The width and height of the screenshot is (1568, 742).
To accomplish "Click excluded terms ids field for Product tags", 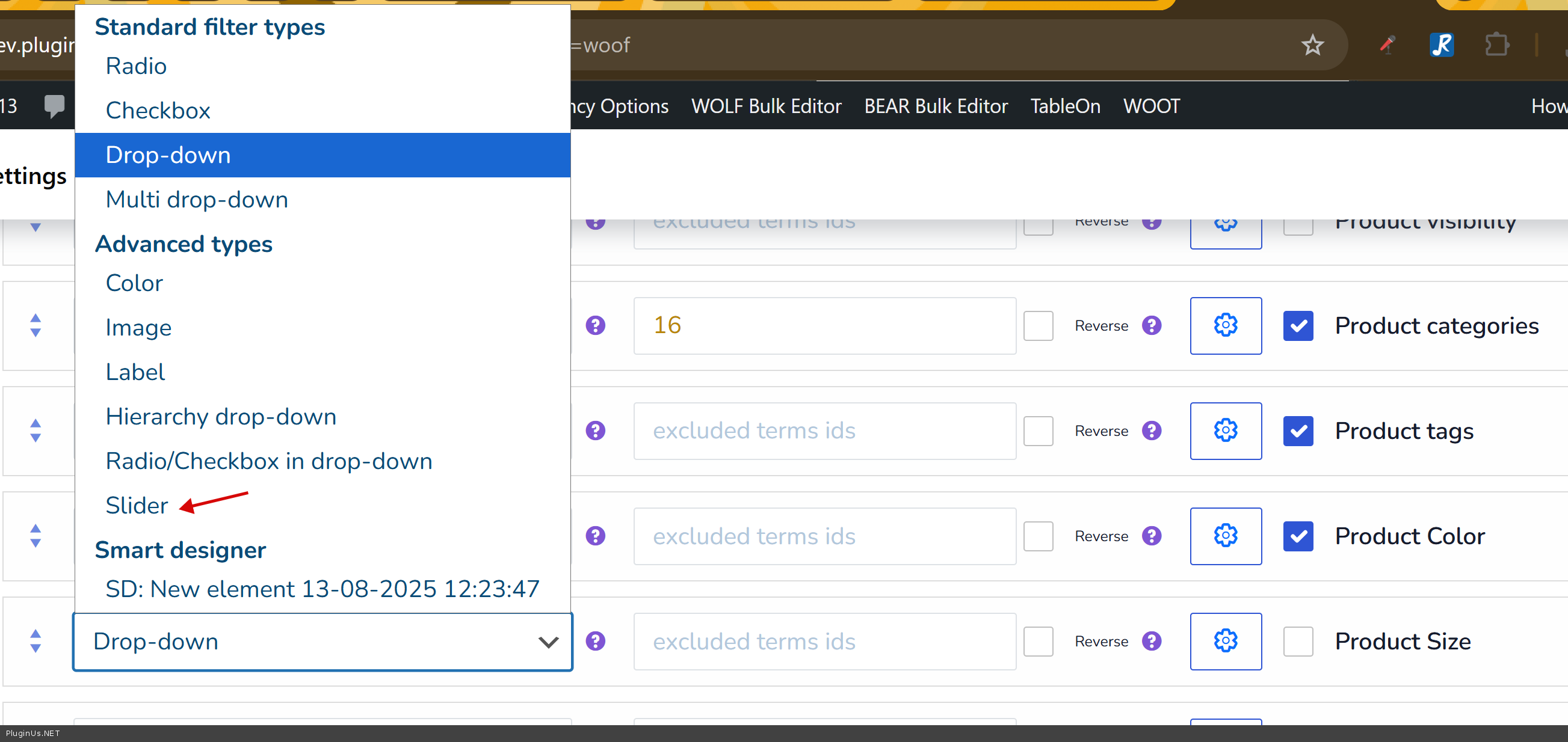I will [x=824, y=431].
